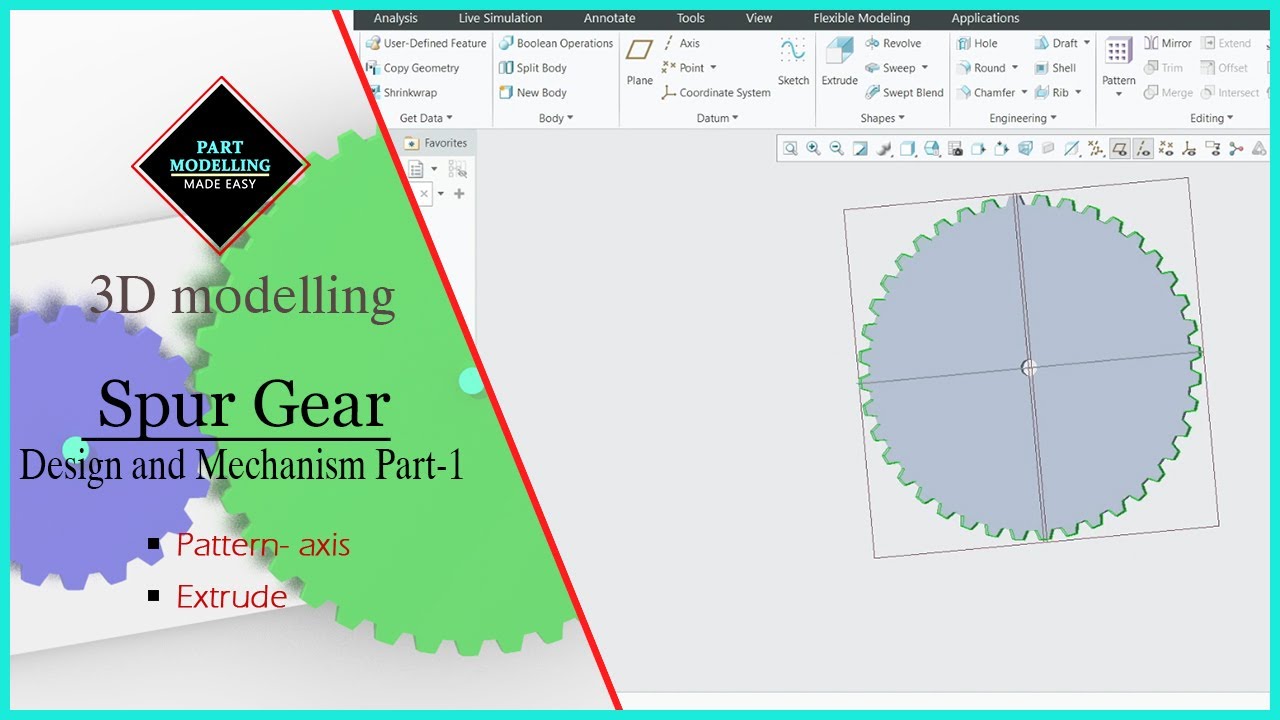Clear the model tree search field
The width and height of the screenshot is (1280, 720).
[424, 194]
